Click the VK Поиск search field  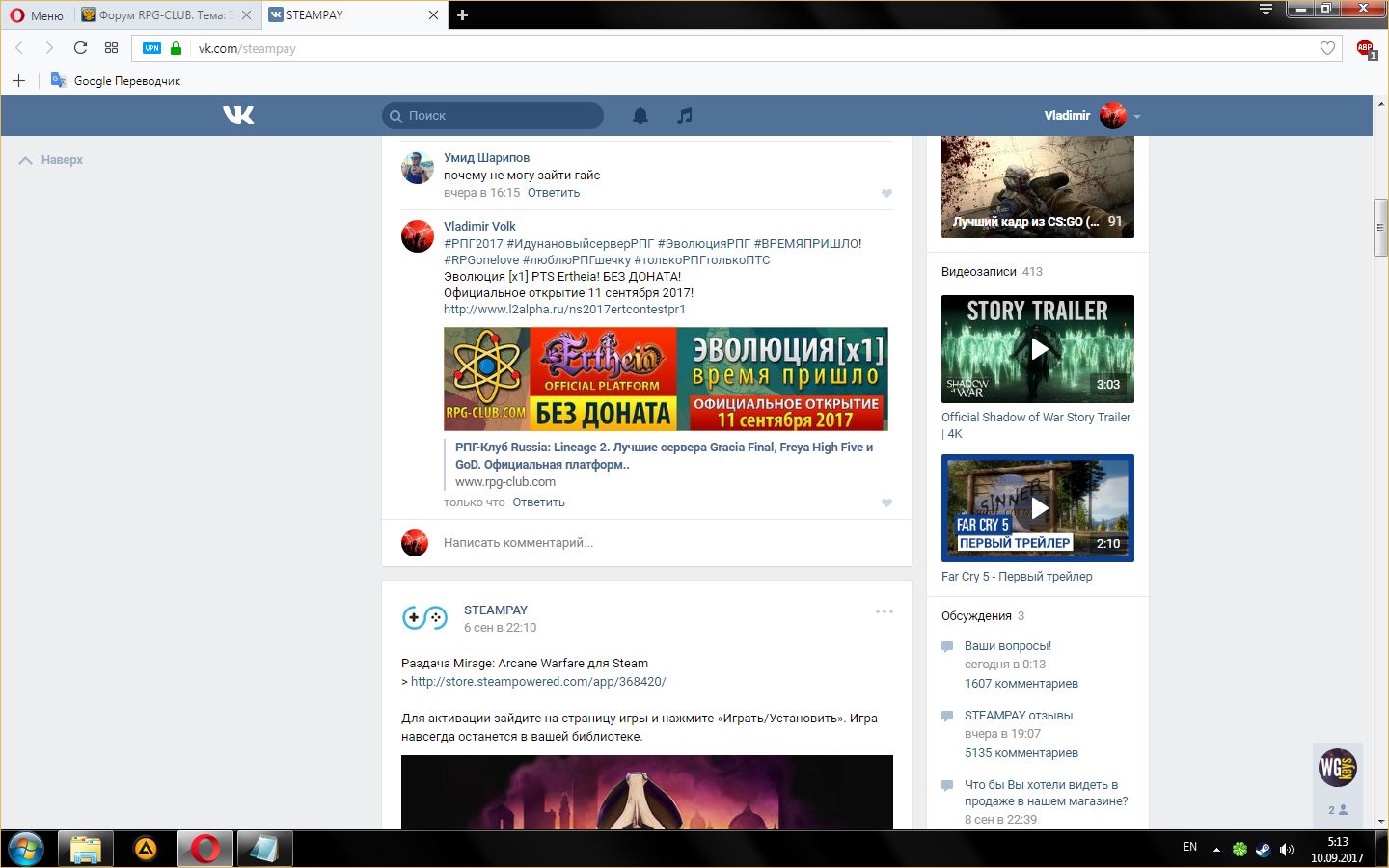point(493,116)
